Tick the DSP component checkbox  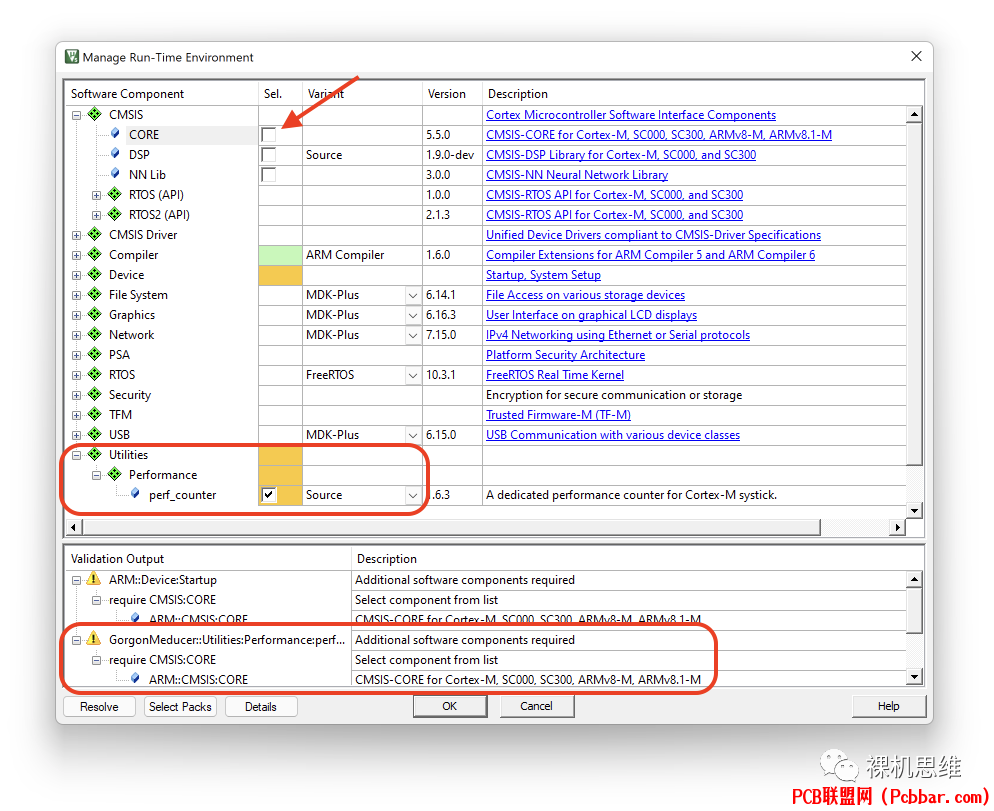click(x=269, y=155)
